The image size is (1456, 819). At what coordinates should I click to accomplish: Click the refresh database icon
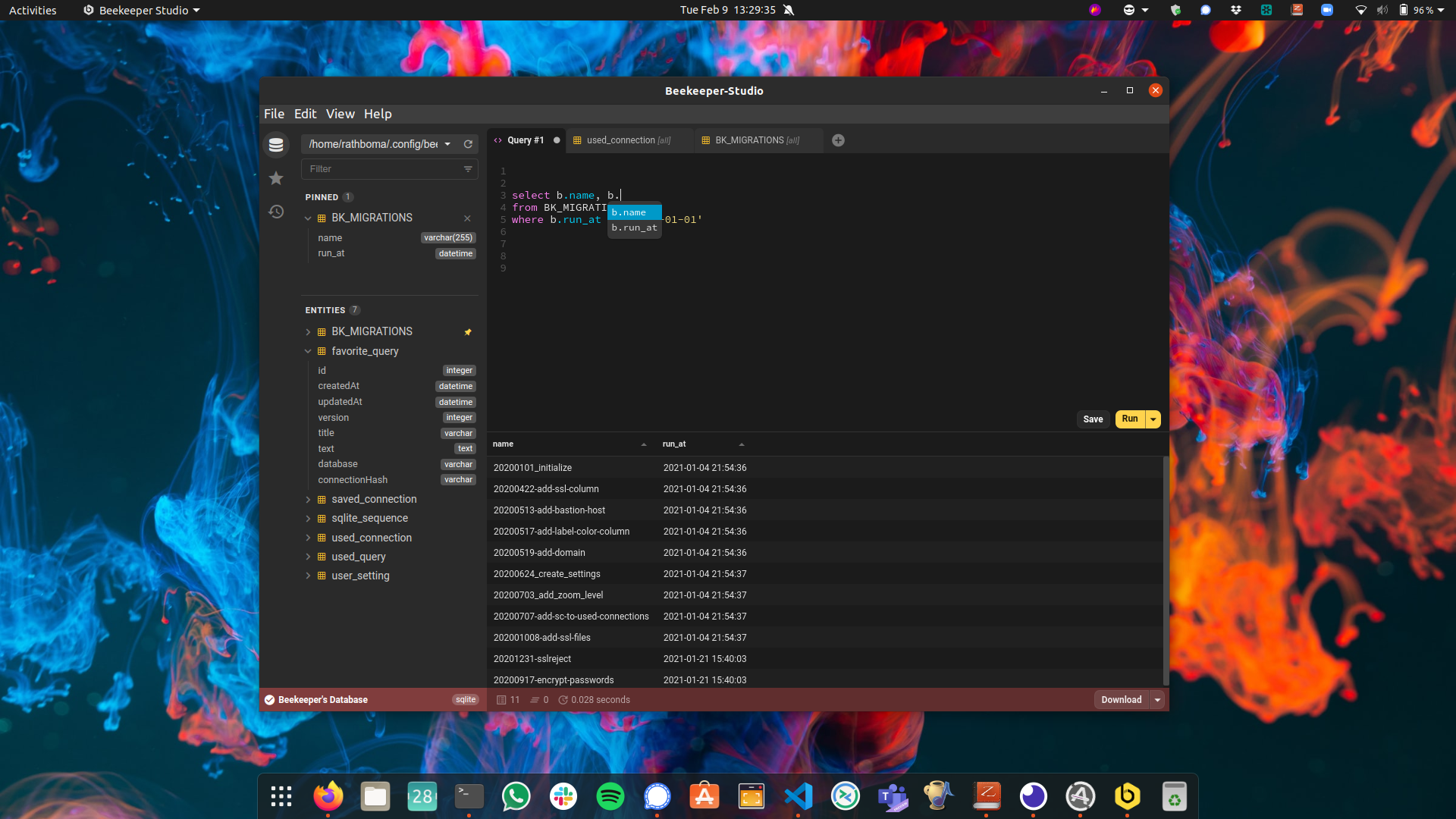[x=468, y=144]
